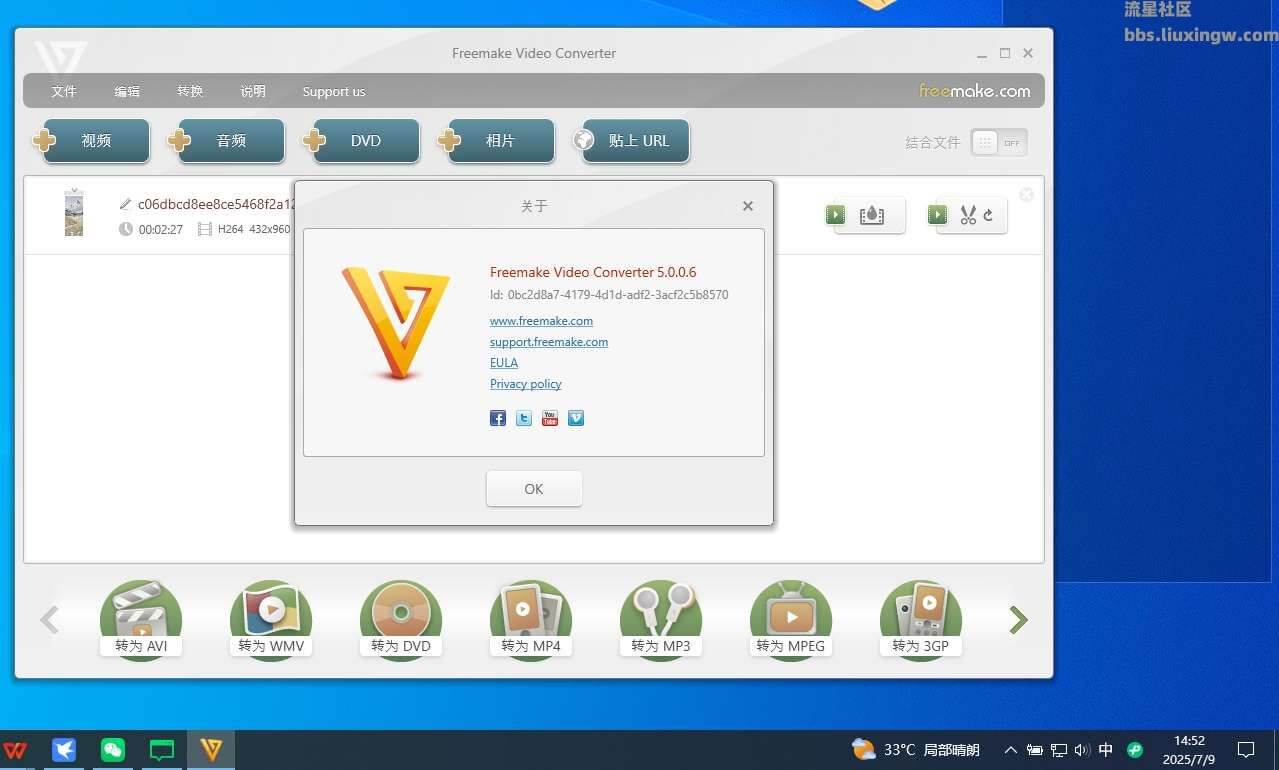Open the volume control in system tray
The width and height of the screenshot is (1279, 770).
click(x=1081, y=750)
